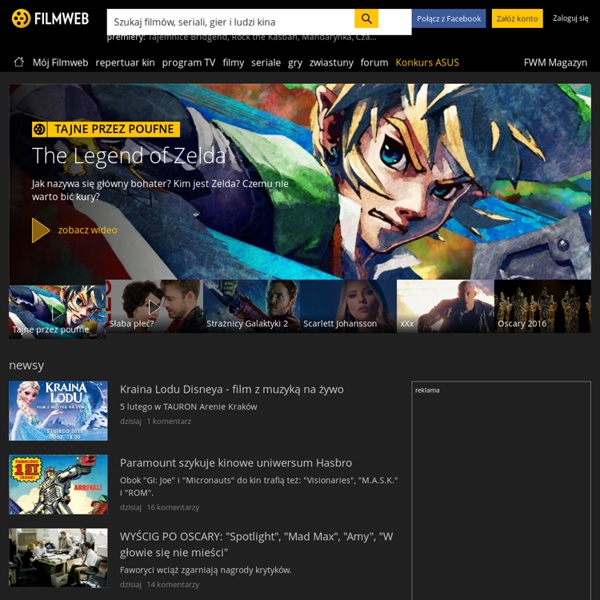Image resolution: width=600 pixels, height=600 pixels.
Task: Click the Połącz z Facebook button
Action: point(449,19)
